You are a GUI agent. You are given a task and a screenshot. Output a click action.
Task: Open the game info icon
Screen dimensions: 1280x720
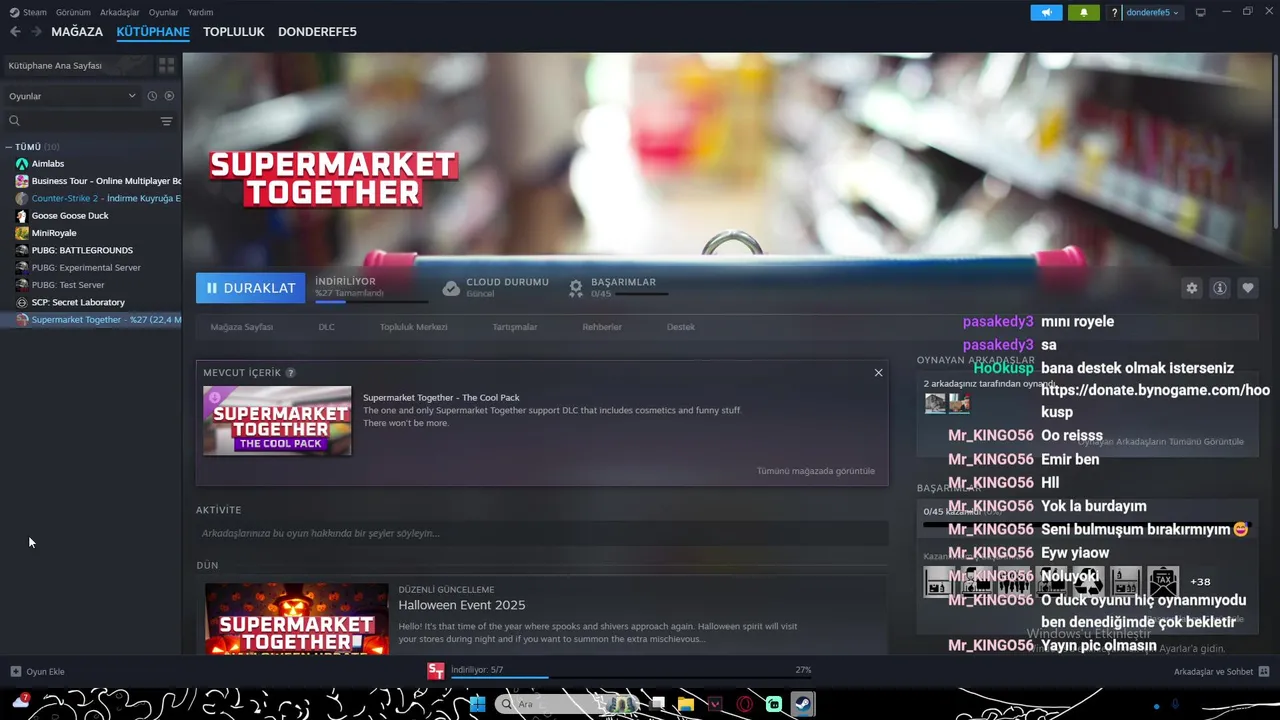pyautogui.click(x=1219, y=288)
